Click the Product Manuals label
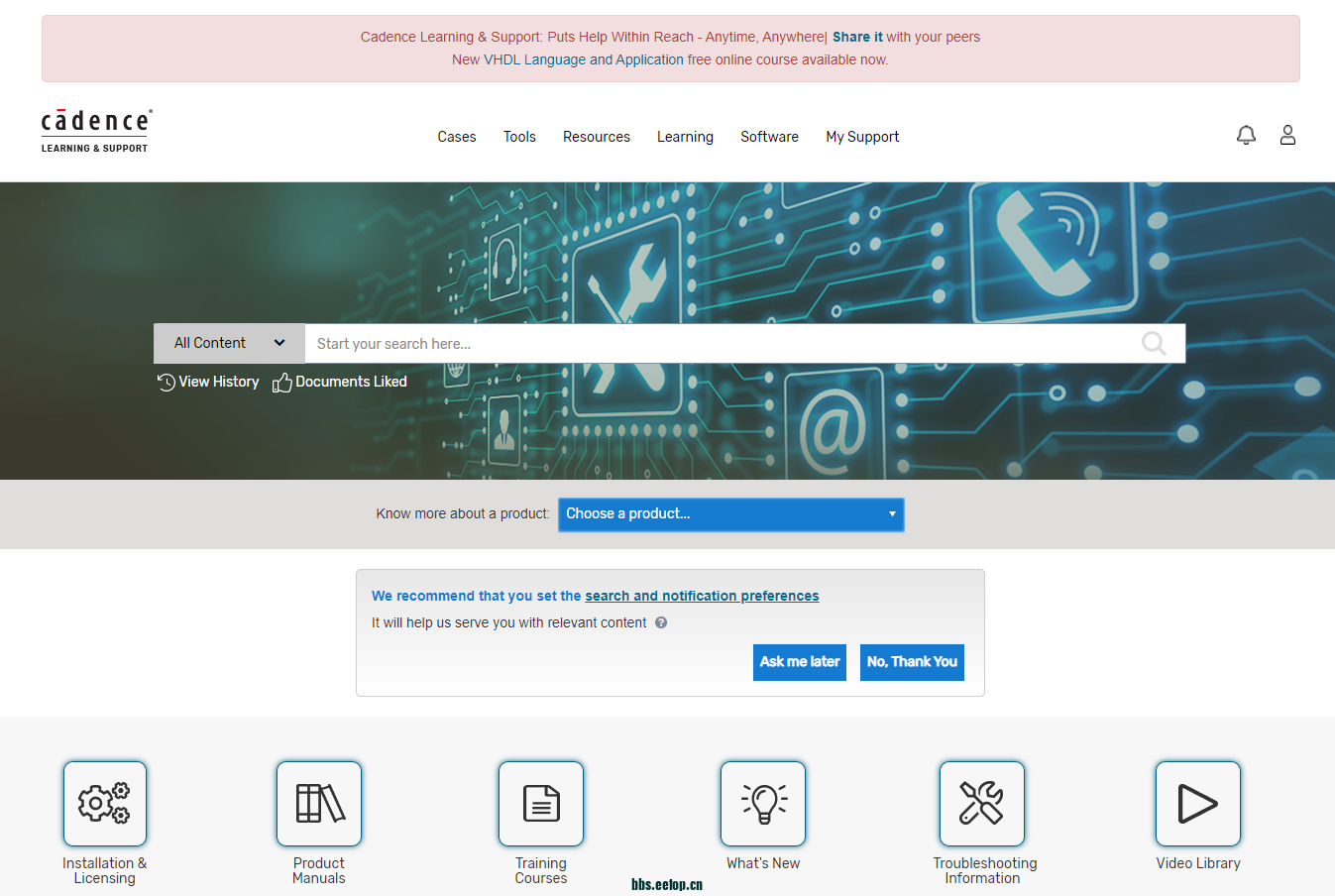This screenshot has width=1335, height=896. (319, 870)
